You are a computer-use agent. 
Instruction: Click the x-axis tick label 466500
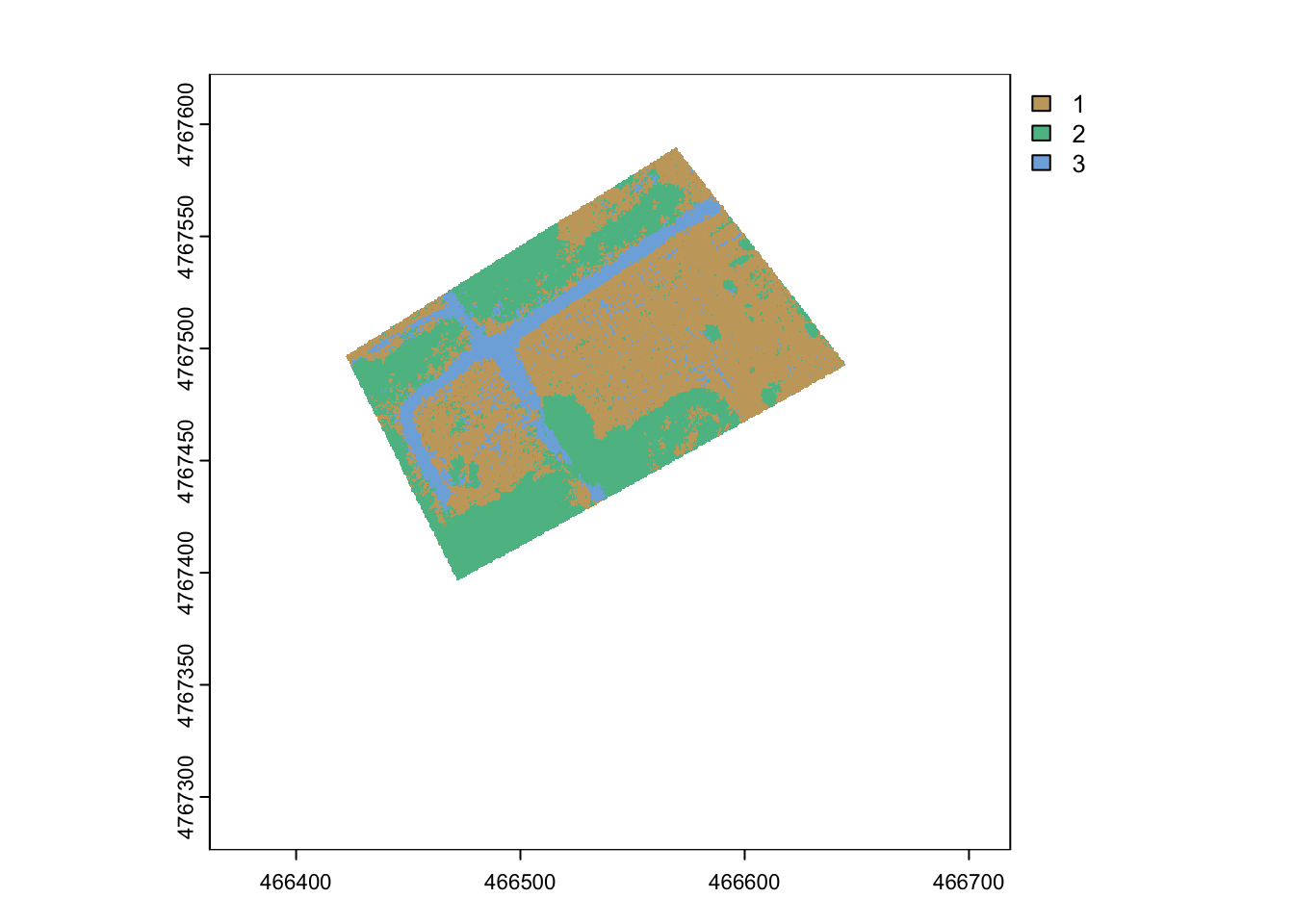click(520, 882)
